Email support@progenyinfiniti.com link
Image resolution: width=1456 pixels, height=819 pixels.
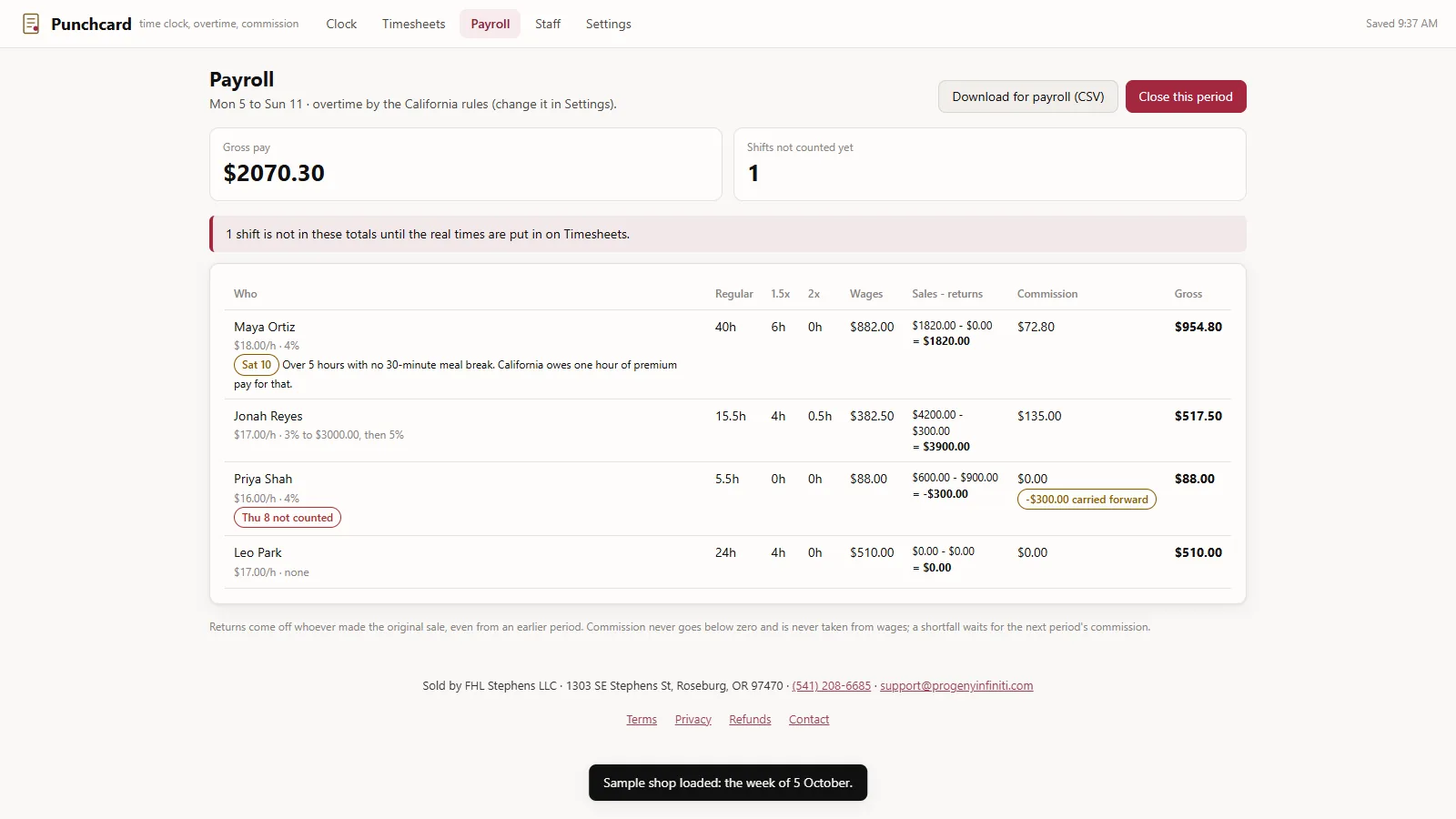pyautogui.click(x=956, y=686)
